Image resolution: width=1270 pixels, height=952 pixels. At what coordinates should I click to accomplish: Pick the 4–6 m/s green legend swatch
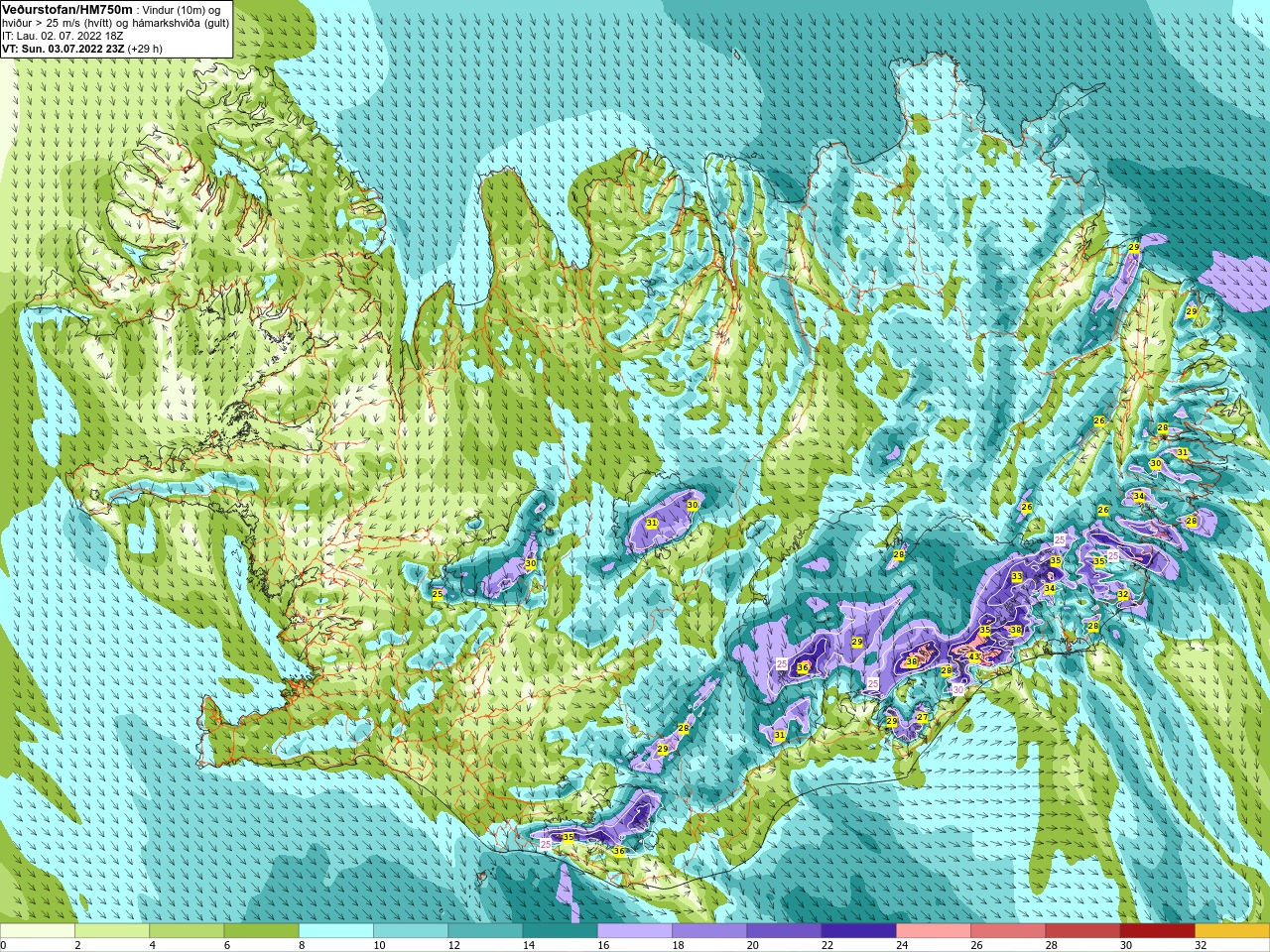point(187,931)
